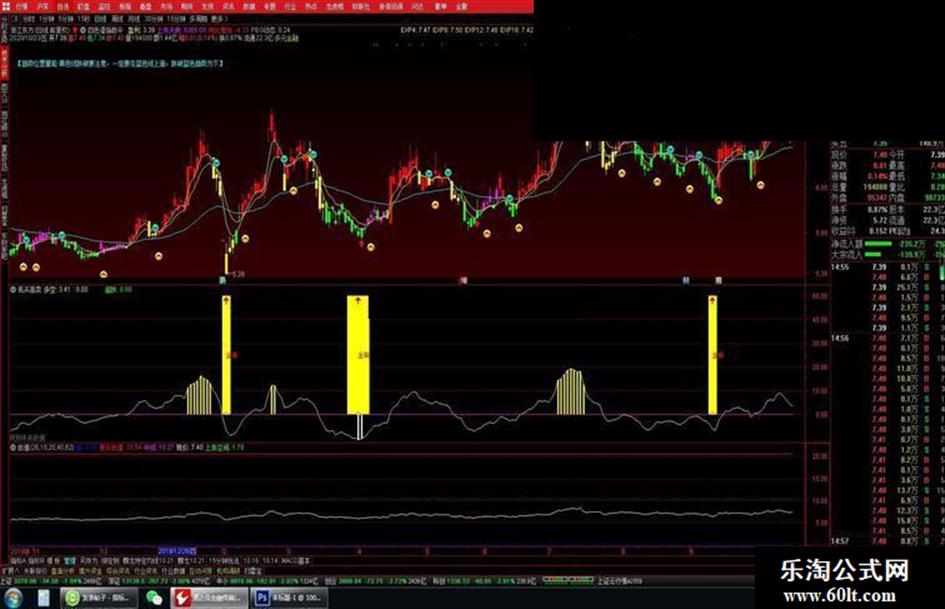Click the 总量 194088 value in quote panel

point(876,187)
